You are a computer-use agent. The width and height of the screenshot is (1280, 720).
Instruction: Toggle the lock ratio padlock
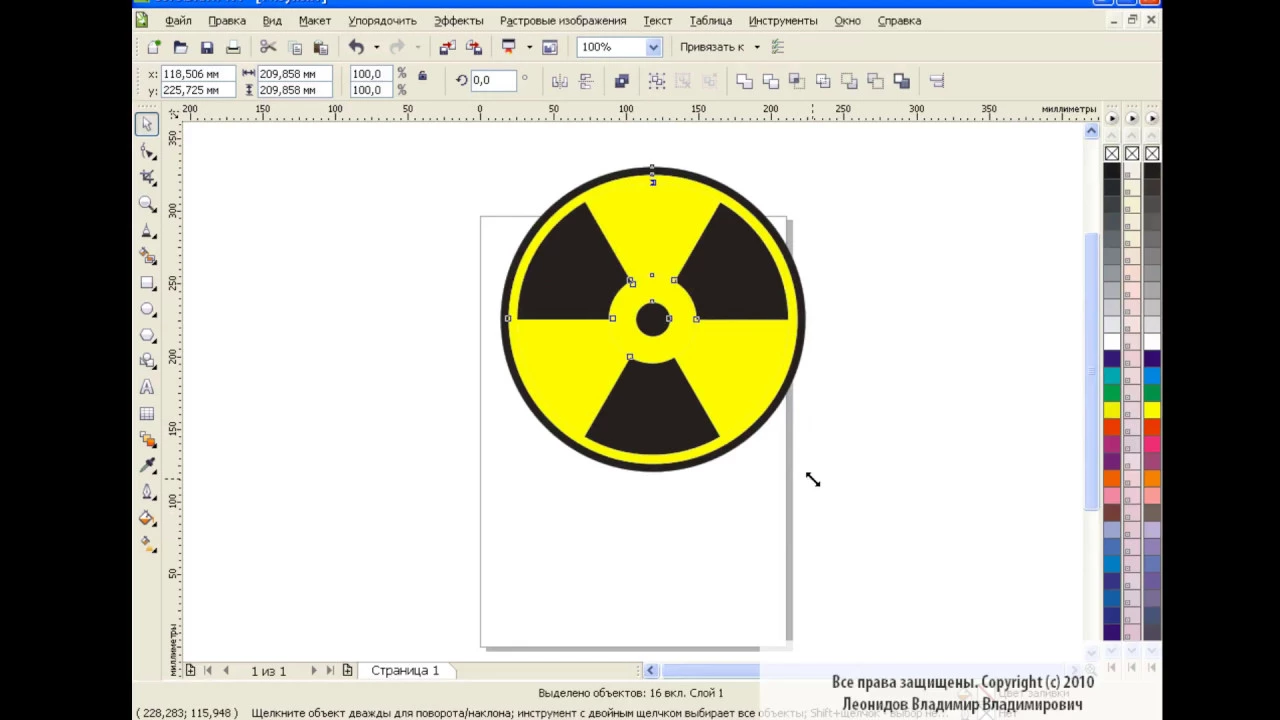point(422,76)
